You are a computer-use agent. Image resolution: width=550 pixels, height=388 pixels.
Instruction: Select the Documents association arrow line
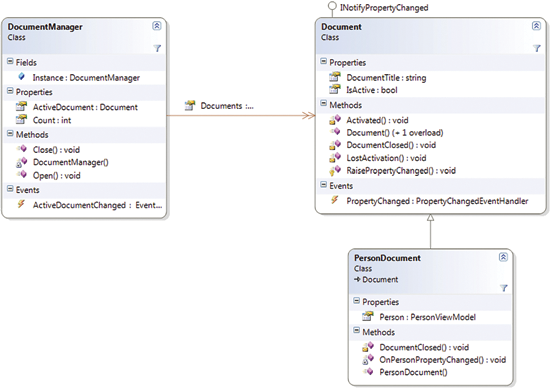point(241,115)
